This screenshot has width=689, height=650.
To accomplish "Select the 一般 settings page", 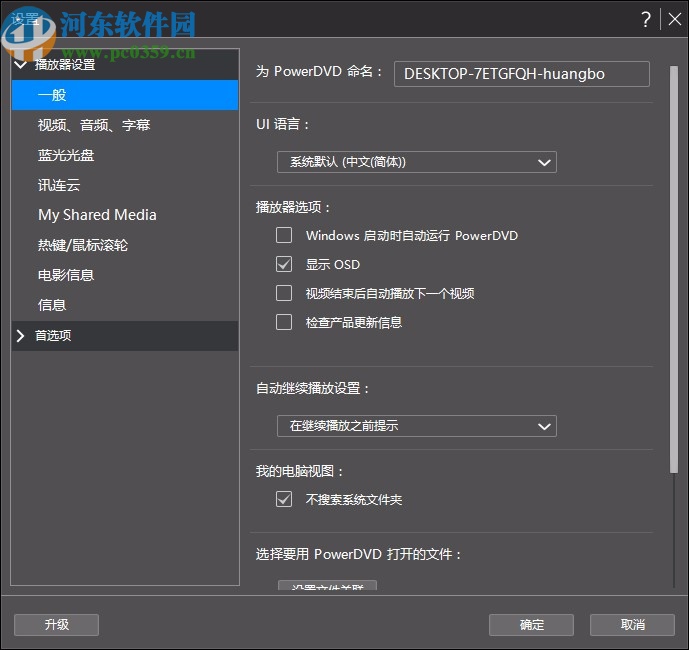I will pos(125,95).
